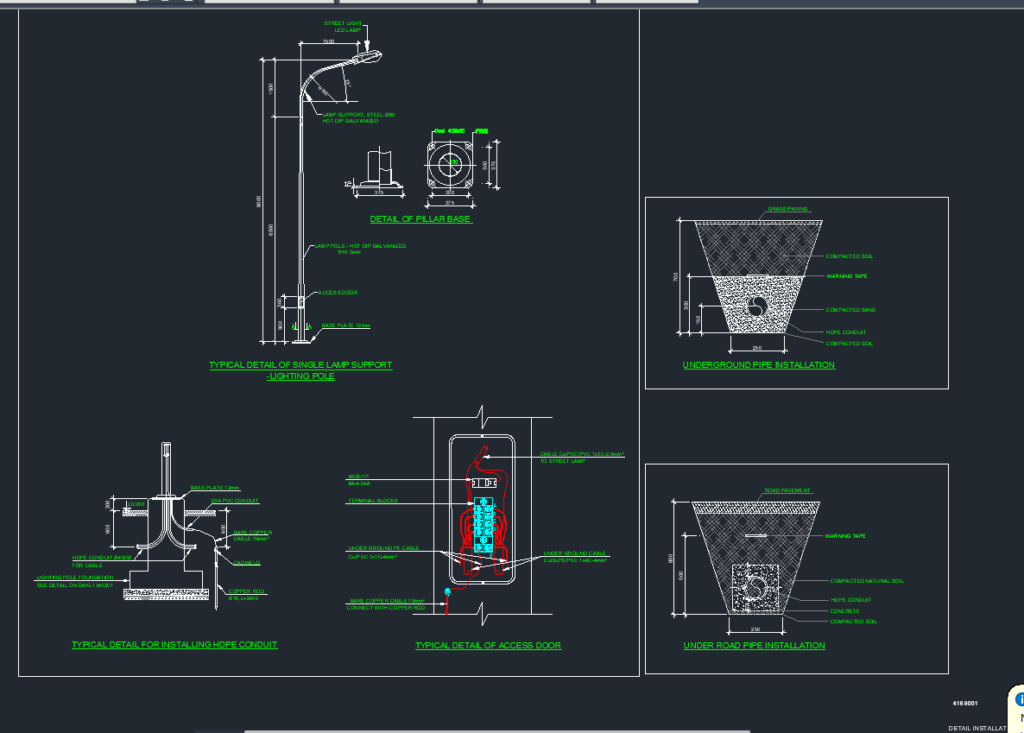Select the 'Typical Detail for Installing HDPE Conduit' title
The width and height of the screenshot is (1024, 733).
tap(174, 645)
